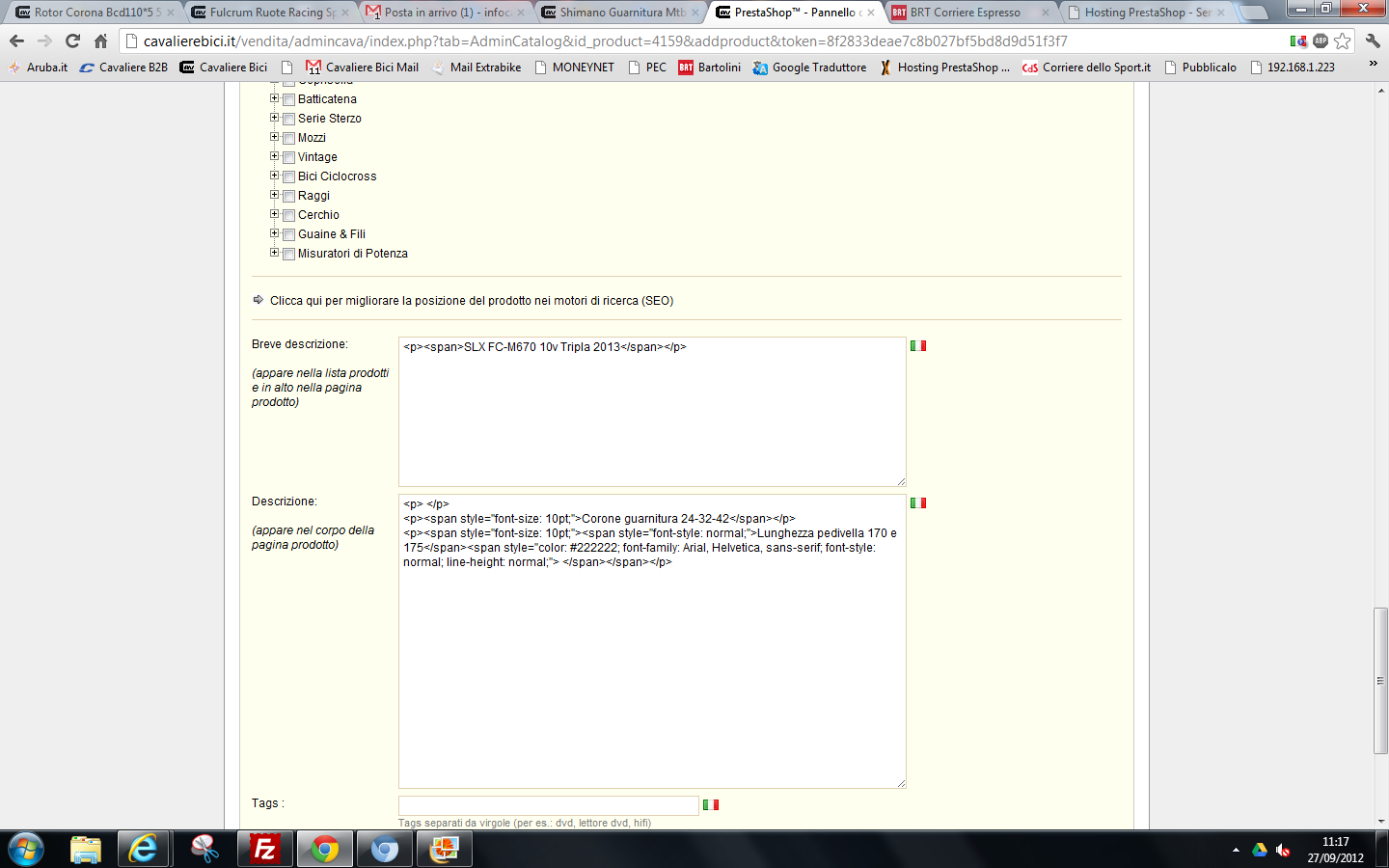The width and height of the screenshot is (1389, 868).
Task: Expand the Batticatena category tree node
Action: tap(274, 98)
